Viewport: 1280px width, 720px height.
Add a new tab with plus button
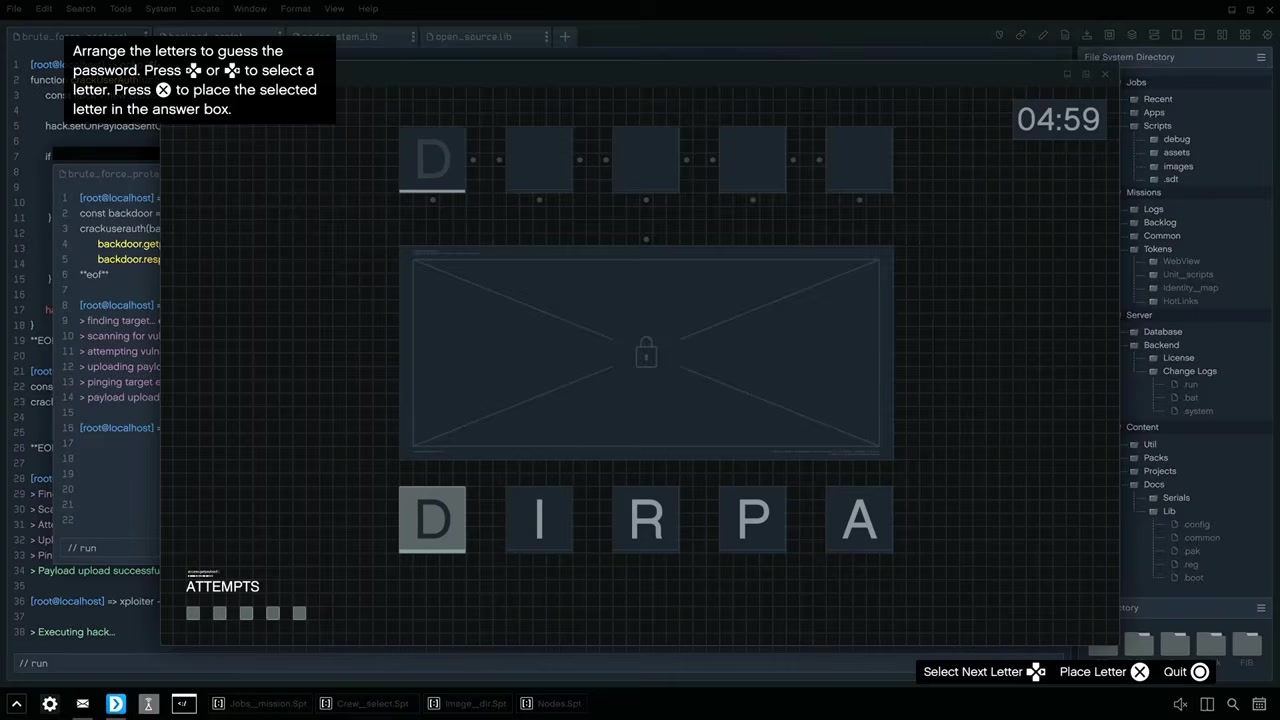click(x=565, y=36)
